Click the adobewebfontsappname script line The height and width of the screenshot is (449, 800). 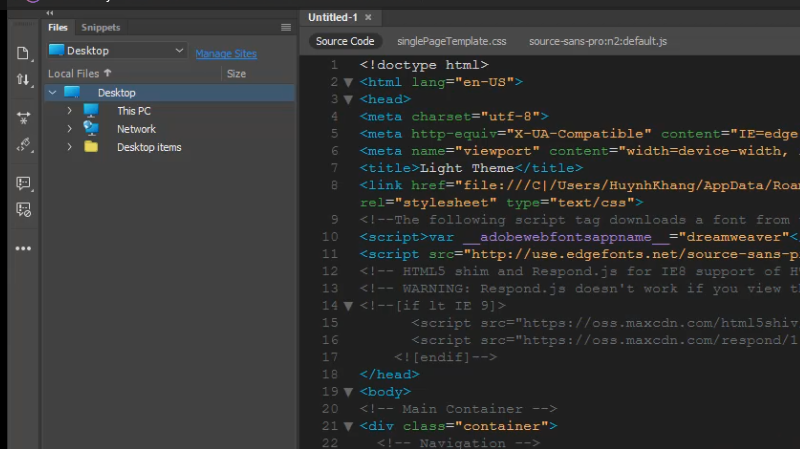[579, 237]
